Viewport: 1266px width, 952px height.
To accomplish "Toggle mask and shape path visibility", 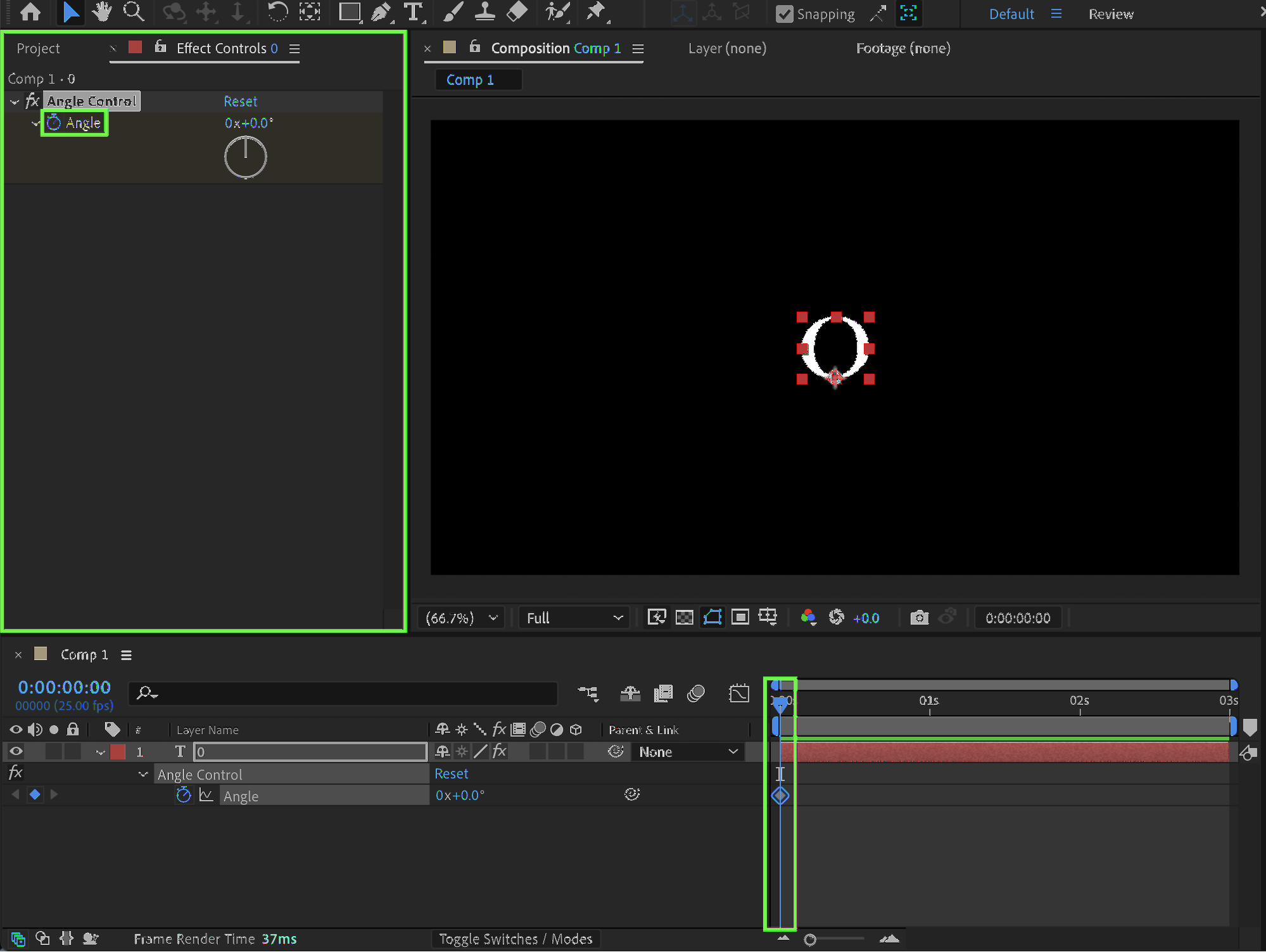I will point(712,618).
